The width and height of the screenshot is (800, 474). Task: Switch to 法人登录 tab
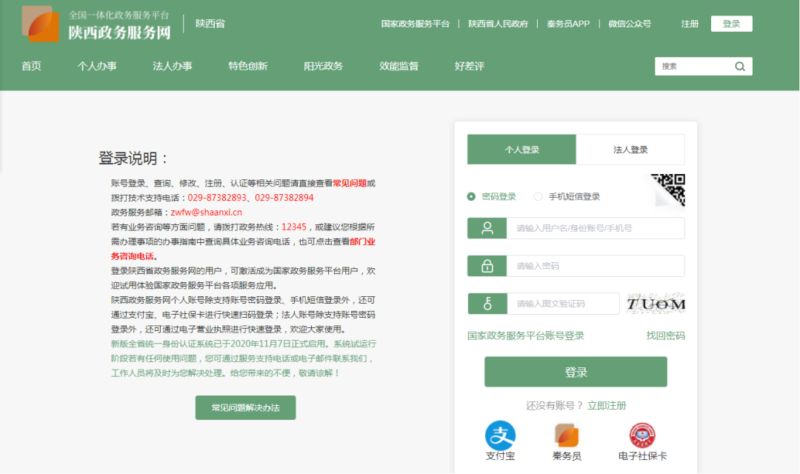click(630, 149)
